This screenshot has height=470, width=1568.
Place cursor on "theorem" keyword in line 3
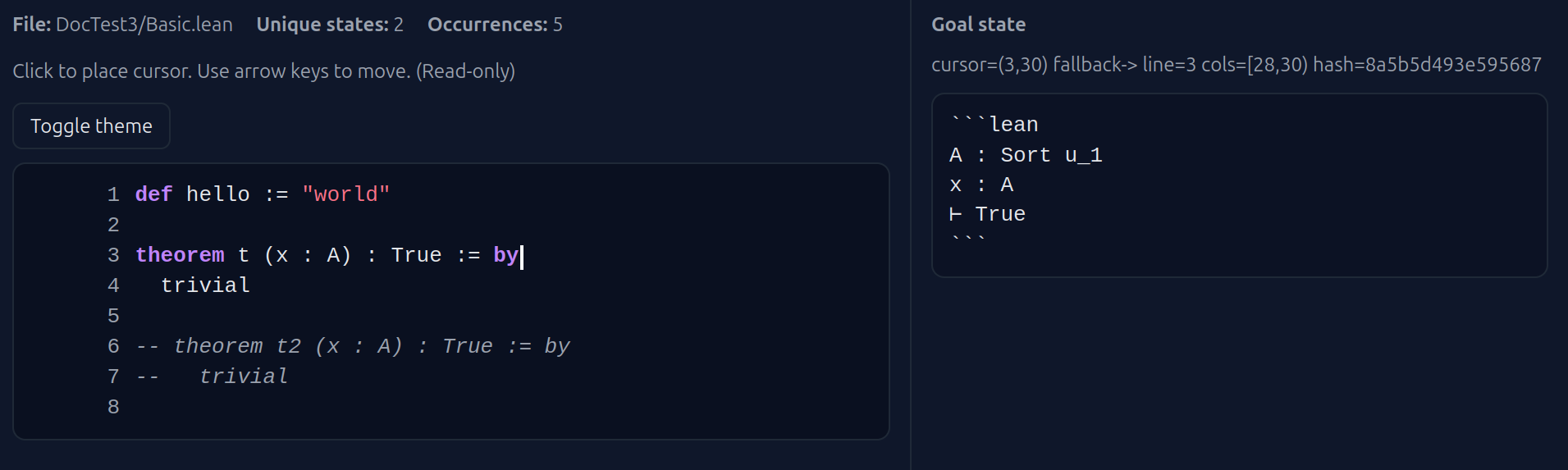pyautogui.click(x=180, y=255)
